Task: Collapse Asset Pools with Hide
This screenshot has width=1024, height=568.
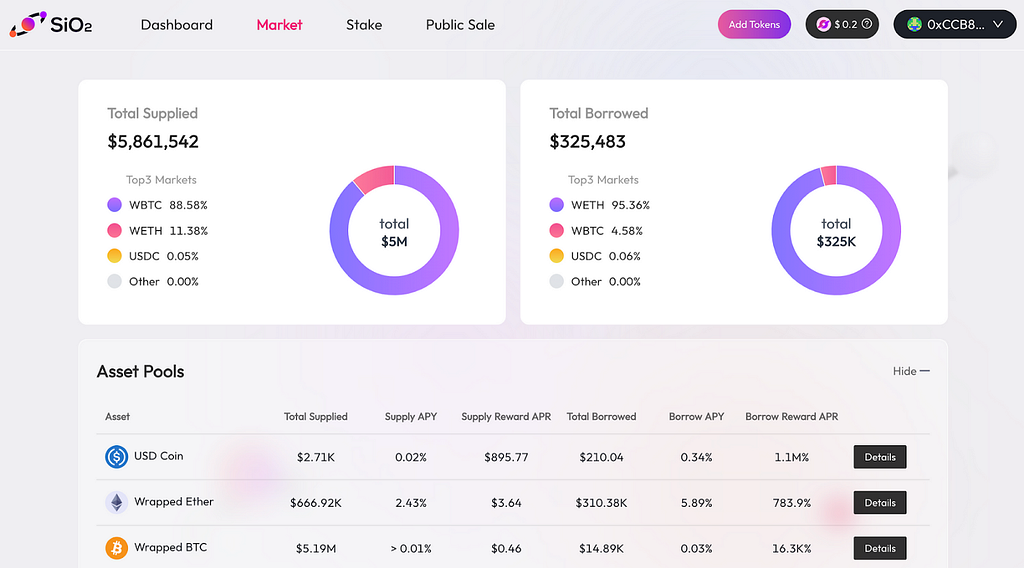Action: (x=911, y=371)
